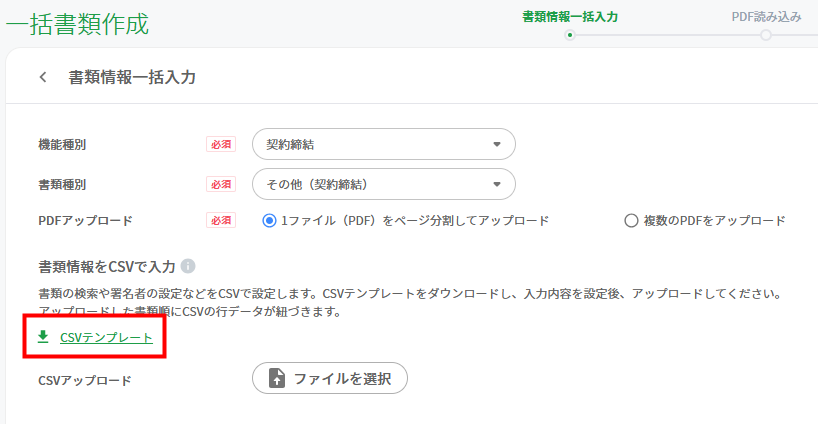The height and width of the screenshot is (424, 818).
Task: Select 1ファイル（PDF）をページ分割してアップロード radio option
Action: [269, 221]
